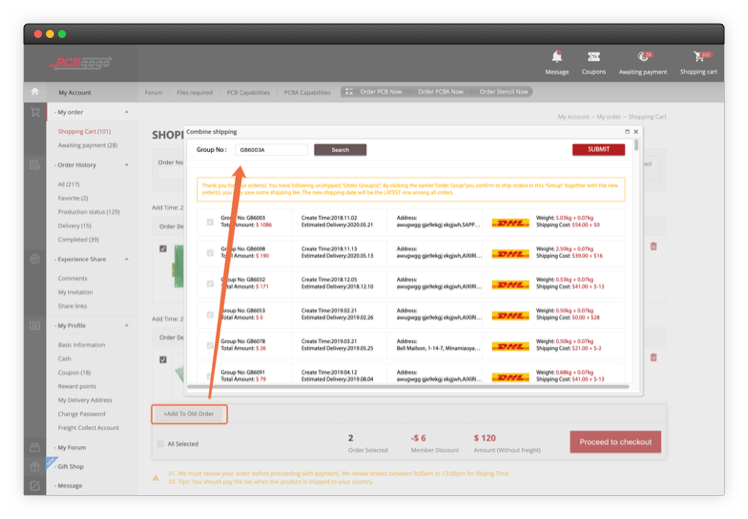This screenshot has width=748, height=519.
Task: Click the profile sidebar strip icon
Action: click(x=35, y=326)
